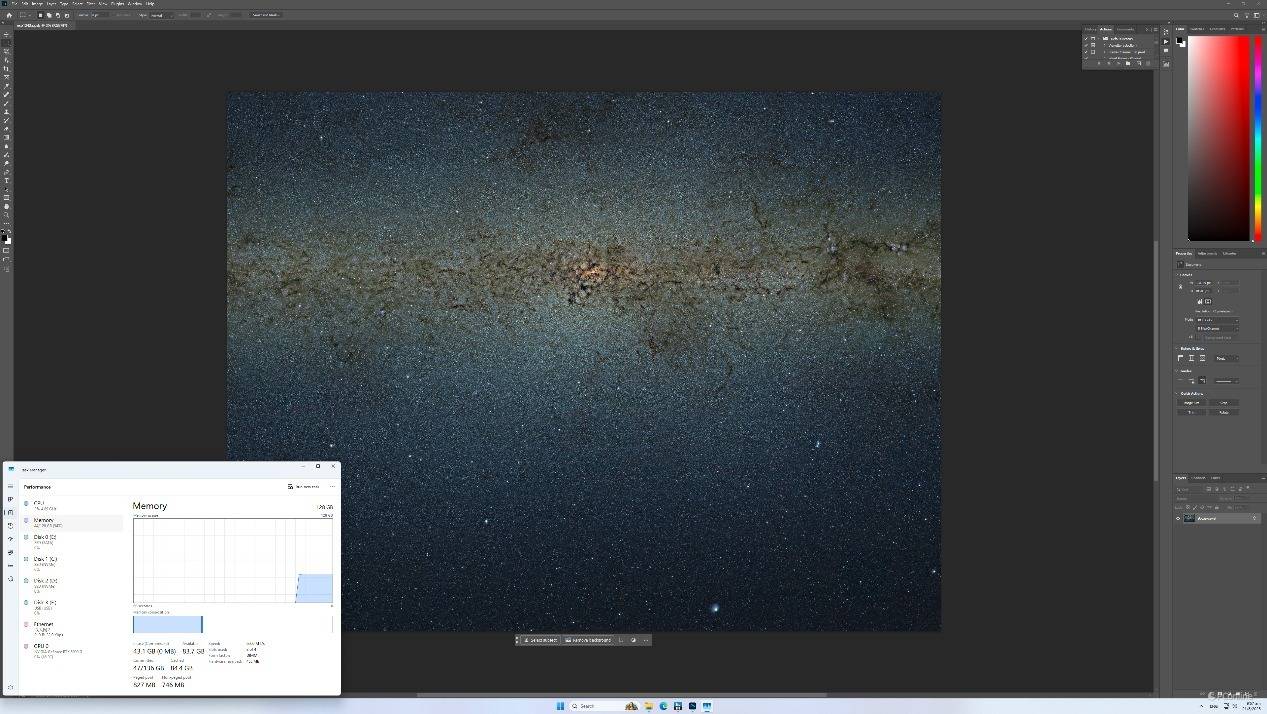This screenshot has width=1267, height=714.
Task: Click the Select subject button
Action: pos(541,640)
